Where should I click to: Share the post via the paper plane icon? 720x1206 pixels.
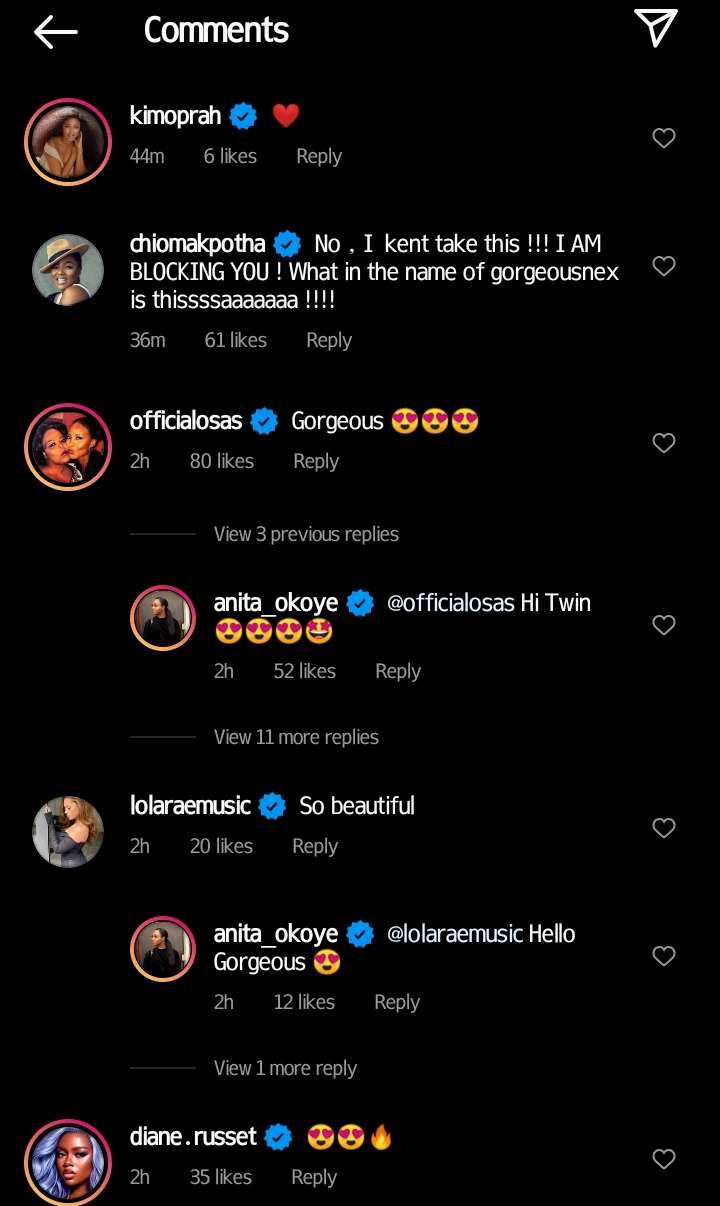[657, 29]
